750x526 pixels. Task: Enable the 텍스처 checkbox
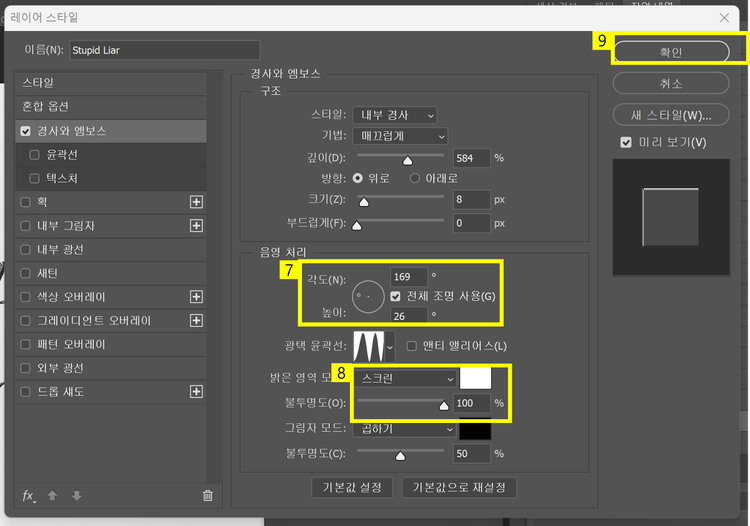pos(34,178)
